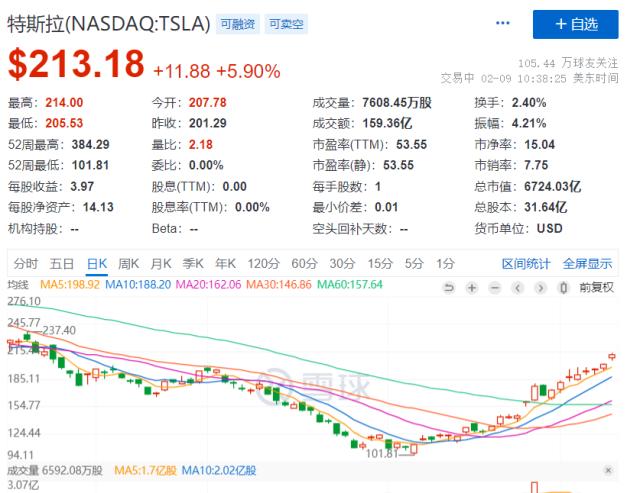Image resolution: width=640 pixels, height=493 pixels.
Task: Select the 年K chart tab
Action: [x=225, y=264]
